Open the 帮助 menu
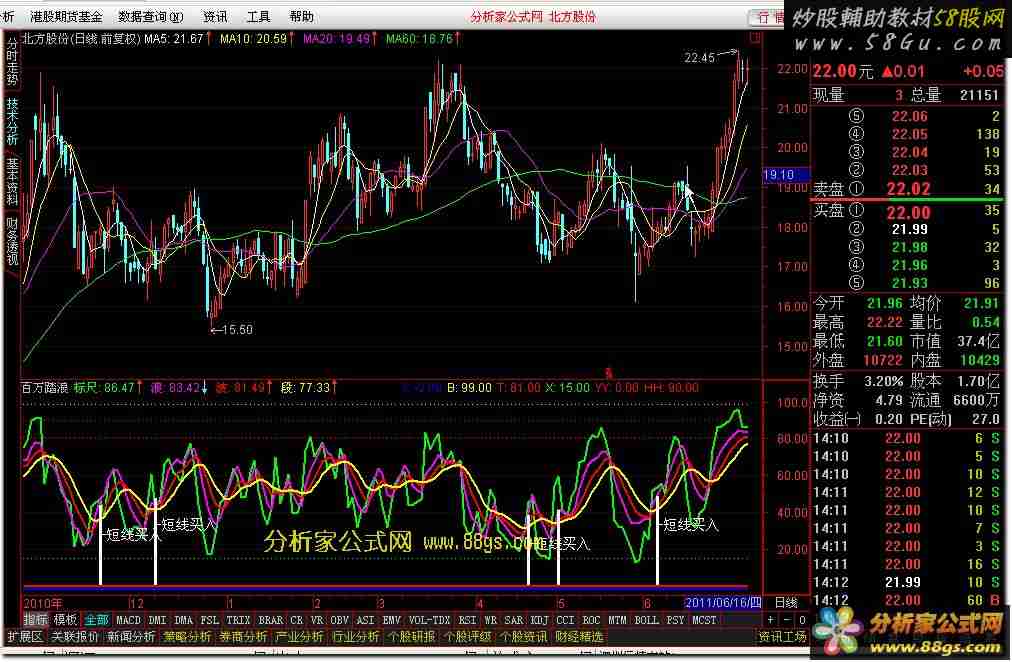 click(x=301, y=16)
